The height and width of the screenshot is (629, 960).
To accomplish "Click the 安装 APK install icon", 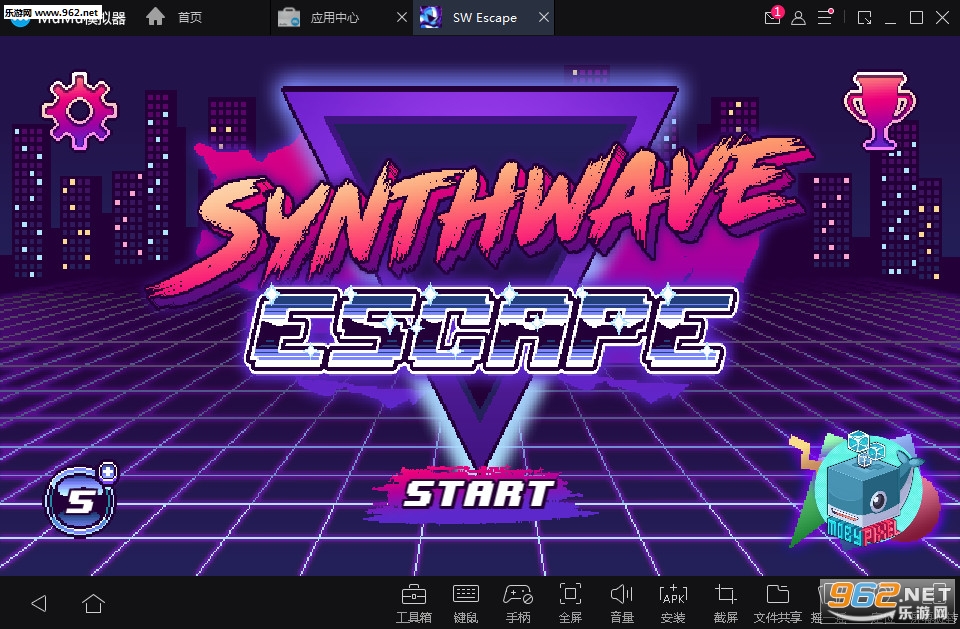I will 673,603.
